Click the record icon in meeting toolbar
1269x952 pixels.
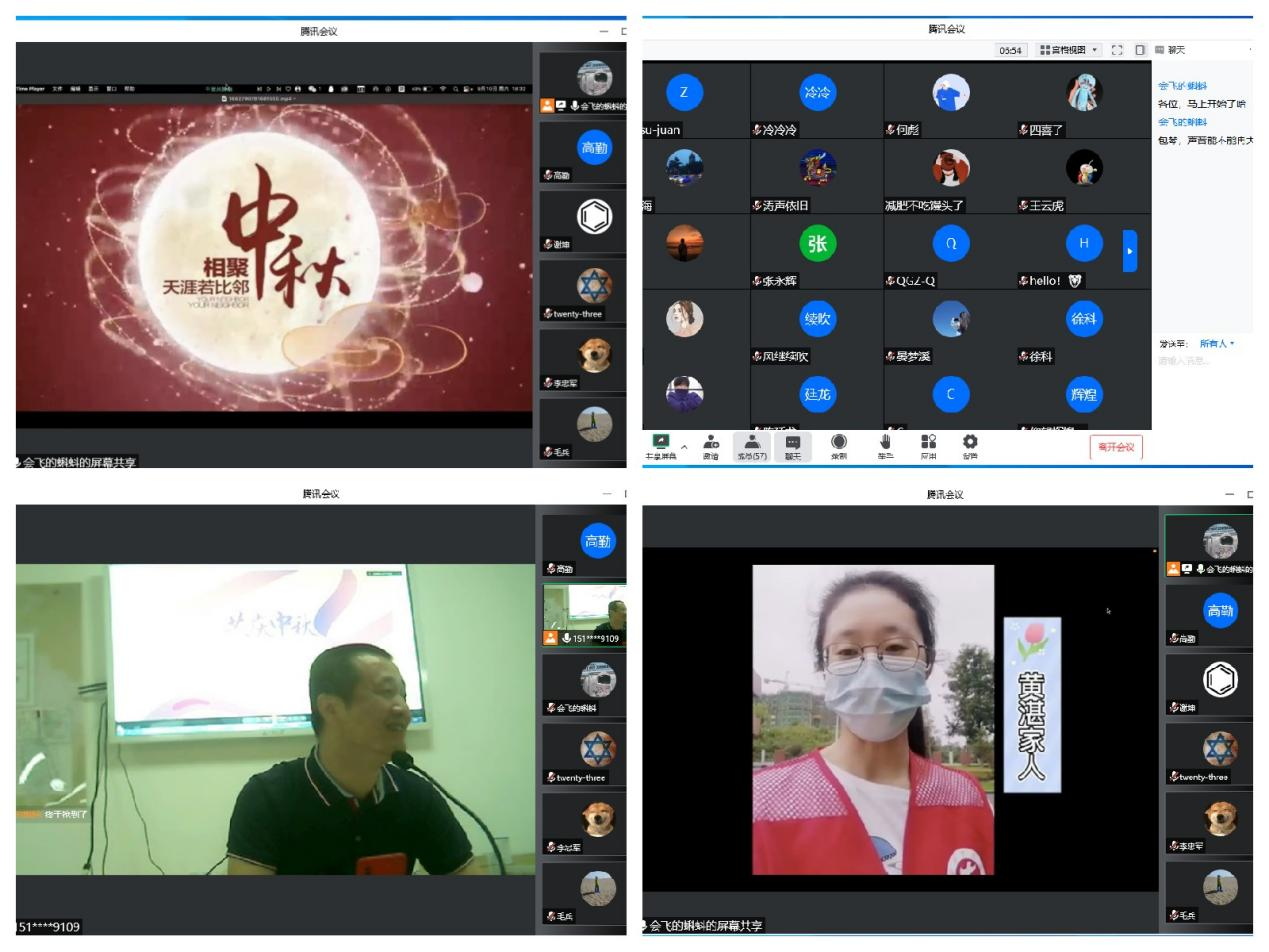[x=839, y=445]
